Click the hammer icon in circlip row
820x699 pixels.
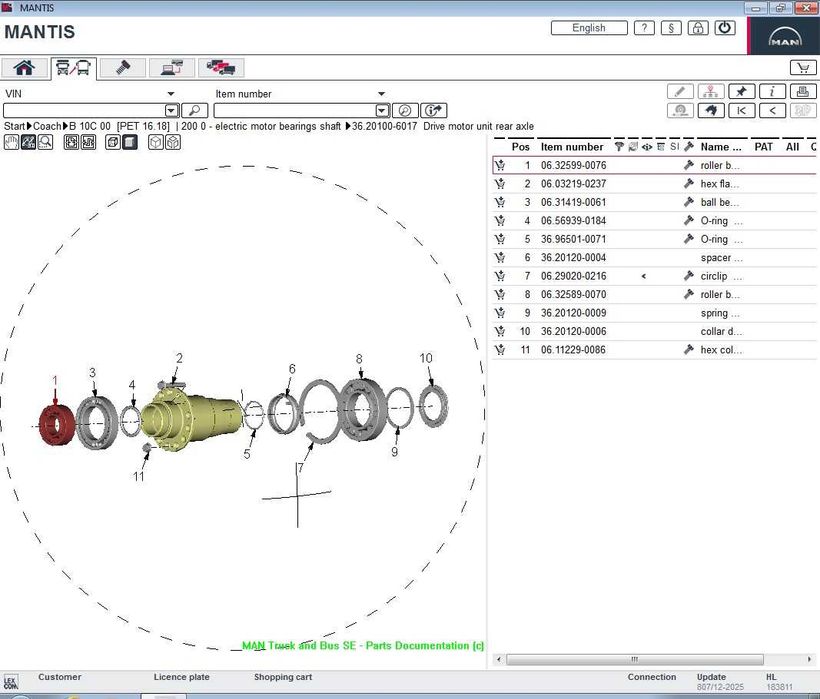pyautogui.click(x=689, y=276)
